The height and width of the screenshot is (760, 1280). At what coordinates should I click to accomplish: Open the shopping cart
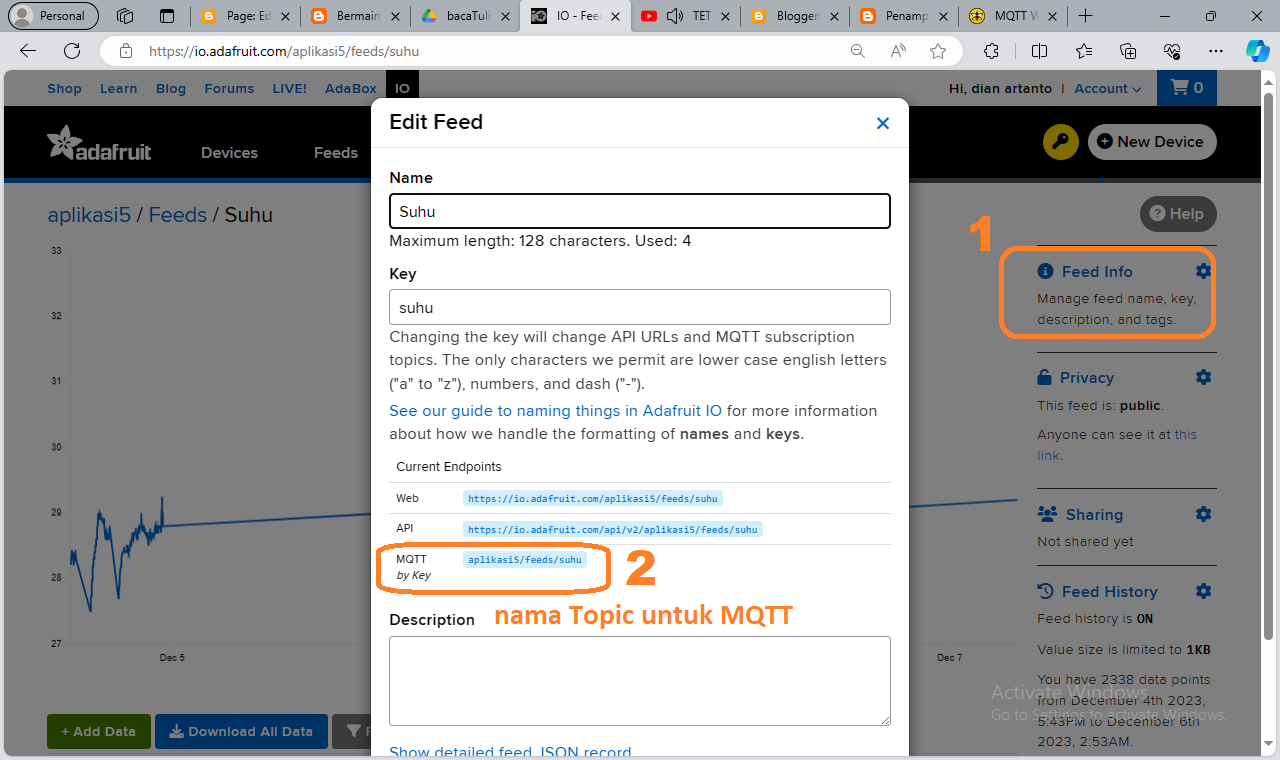coord(1187,88)
